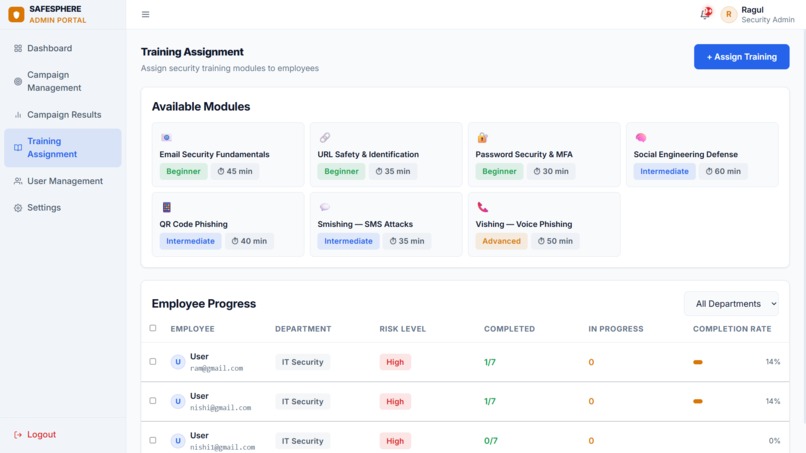The height and width of the screenshot is (453, 806).
Task: Open the notifications bell icon
Action: point(705,14)
